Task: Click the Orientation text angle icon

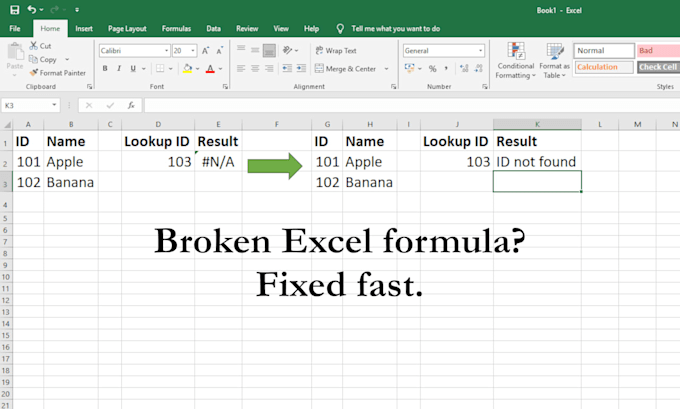Action: tap(288, 50)
